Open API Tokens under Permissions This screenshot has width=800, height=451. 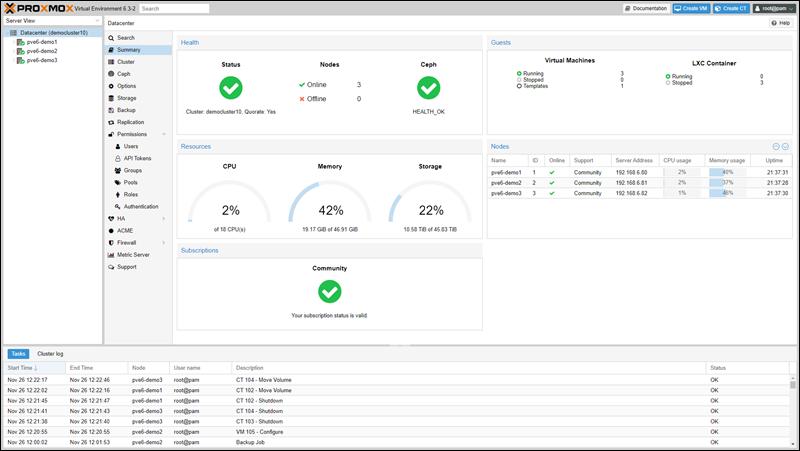coord(137,158)
